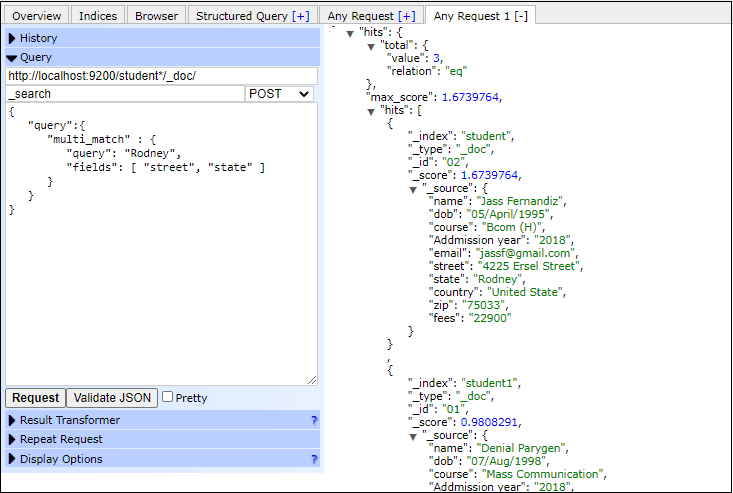
Task: Expand the Repeat Request section
Action: click(x=163, y=439)
